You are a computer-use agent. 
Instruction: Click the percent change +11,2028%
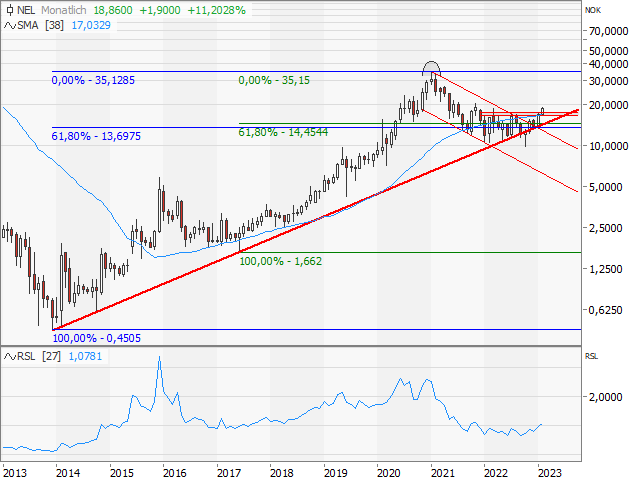217,10
